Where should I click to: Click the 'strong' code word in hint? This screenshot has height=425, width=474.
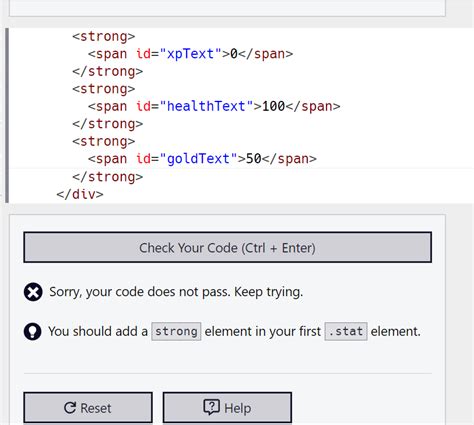(x=176, y=331)
